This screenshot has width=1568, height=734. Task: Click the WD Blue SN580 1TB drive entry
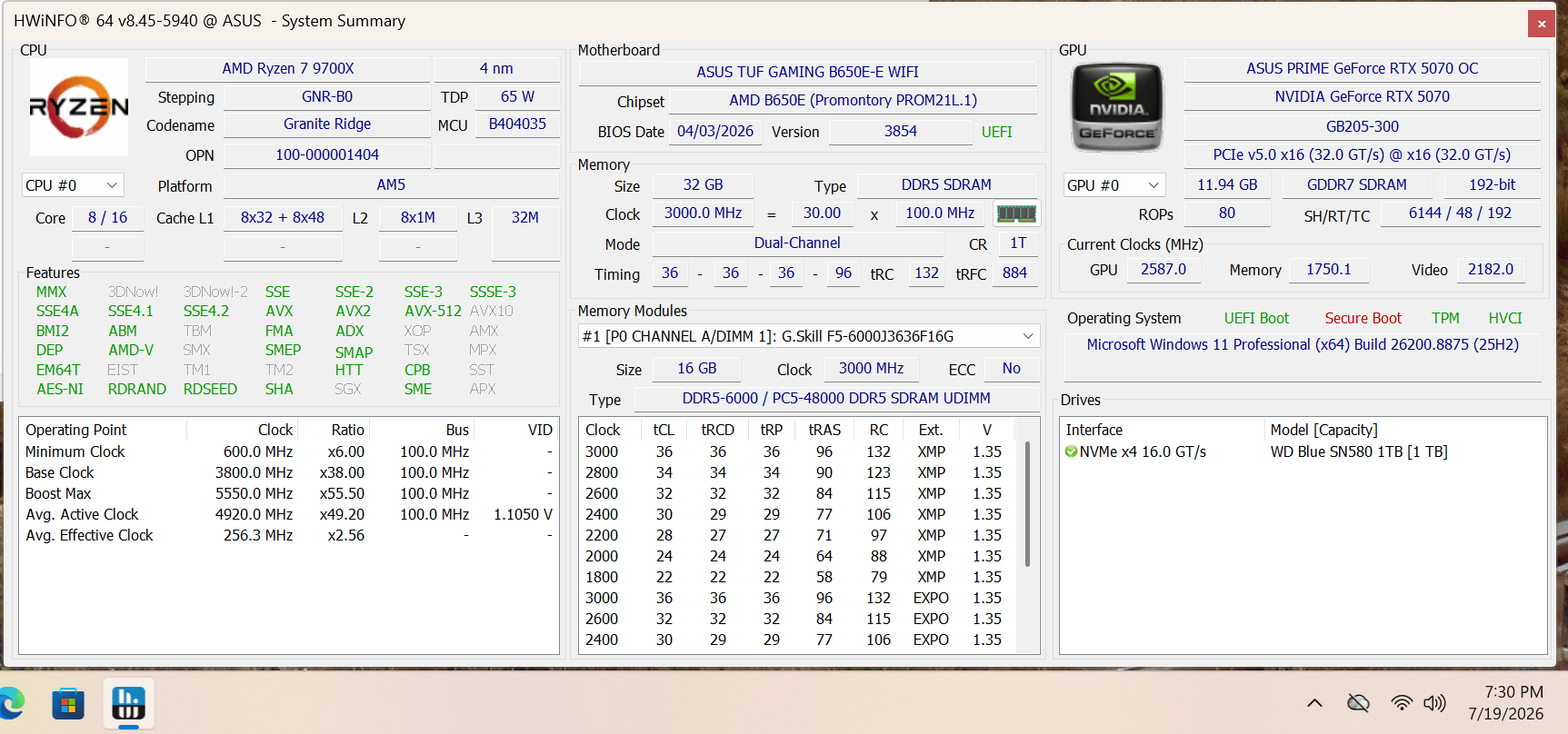tap(1359, 451)
